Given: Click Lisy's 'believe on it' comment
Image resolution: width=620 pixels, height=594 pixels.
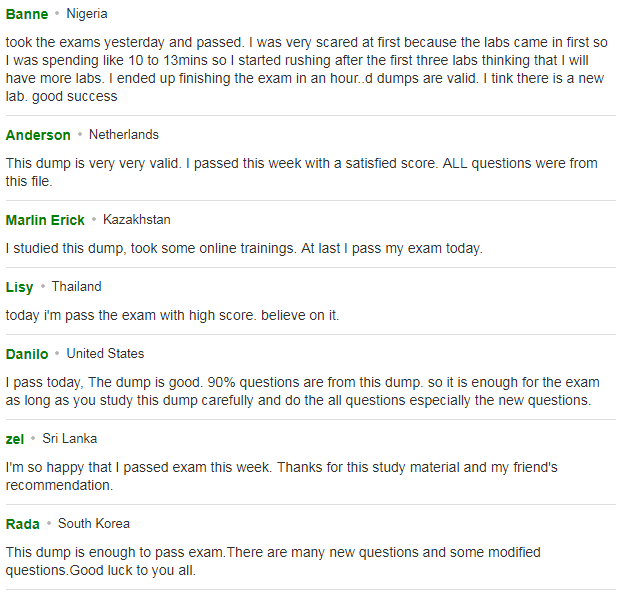Looking at the screenshot, I should pyautogui.click(x=172, y=316).
